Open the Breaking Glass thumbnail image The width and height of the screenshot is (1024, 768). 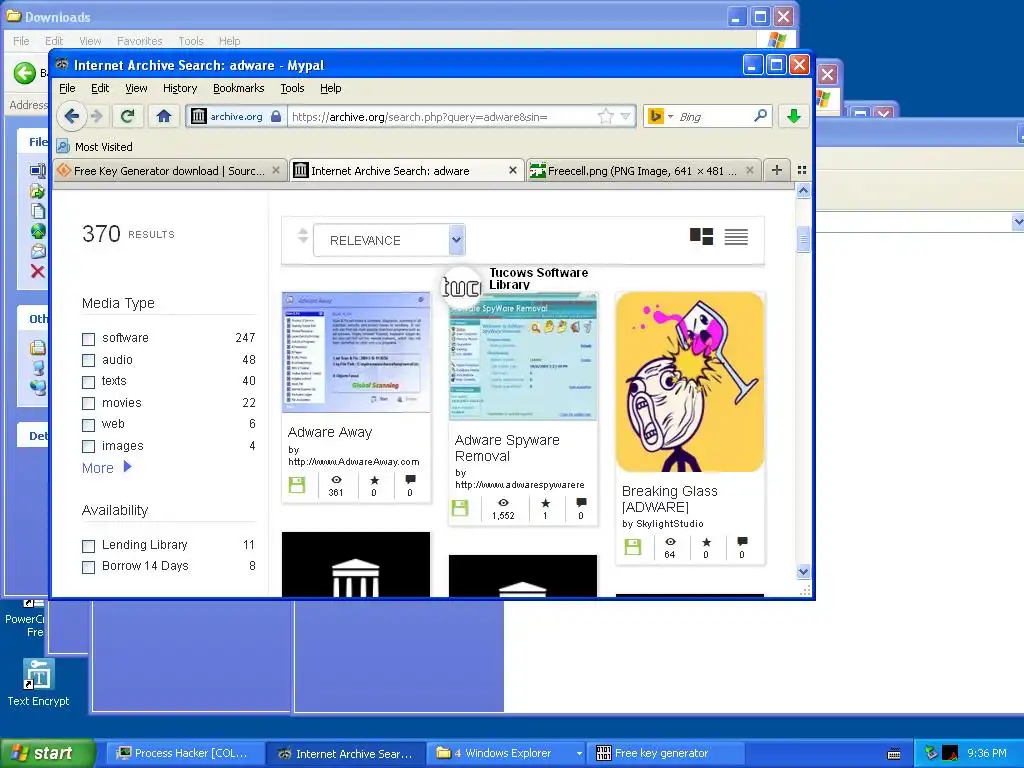(x=690, y=382)
